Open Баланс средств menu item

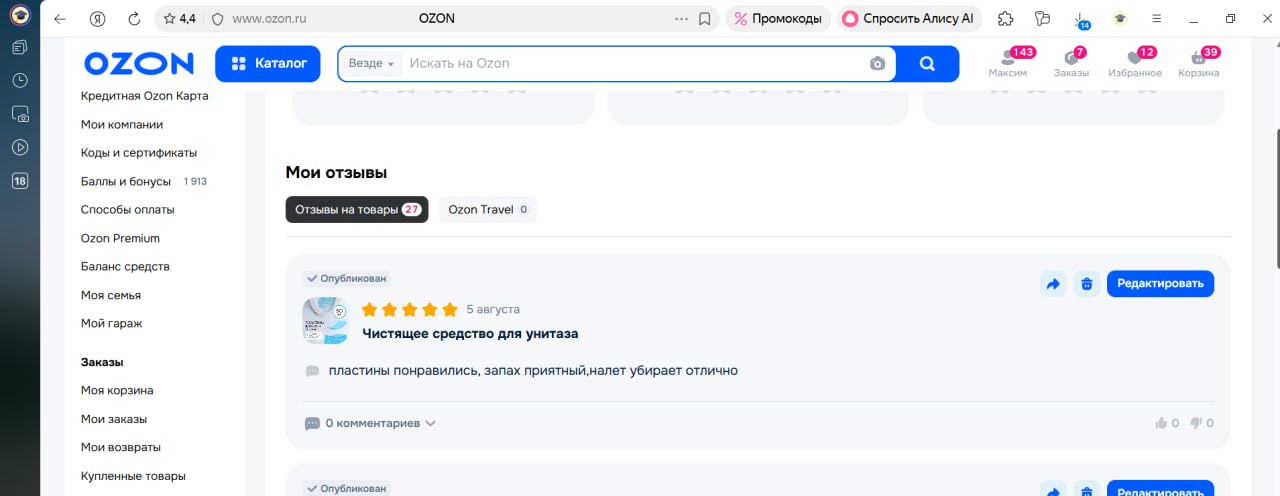click(x=125, y=266)
